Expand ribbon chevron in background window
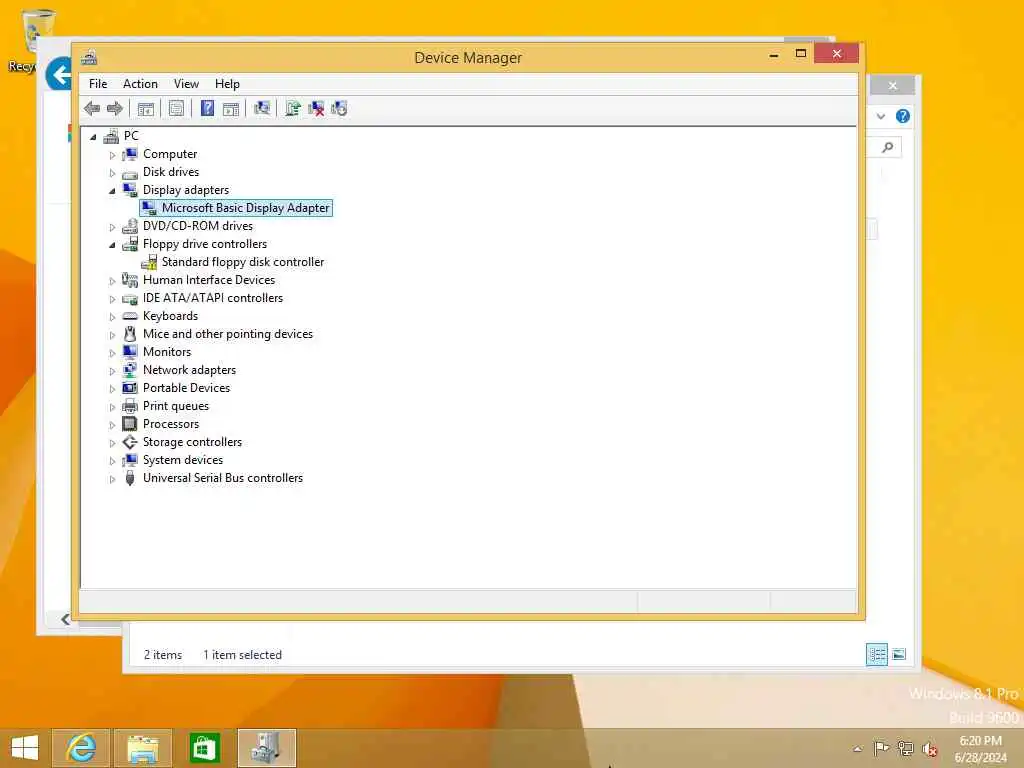Screen dimensions: 1024x768 [x=881, y=116]
